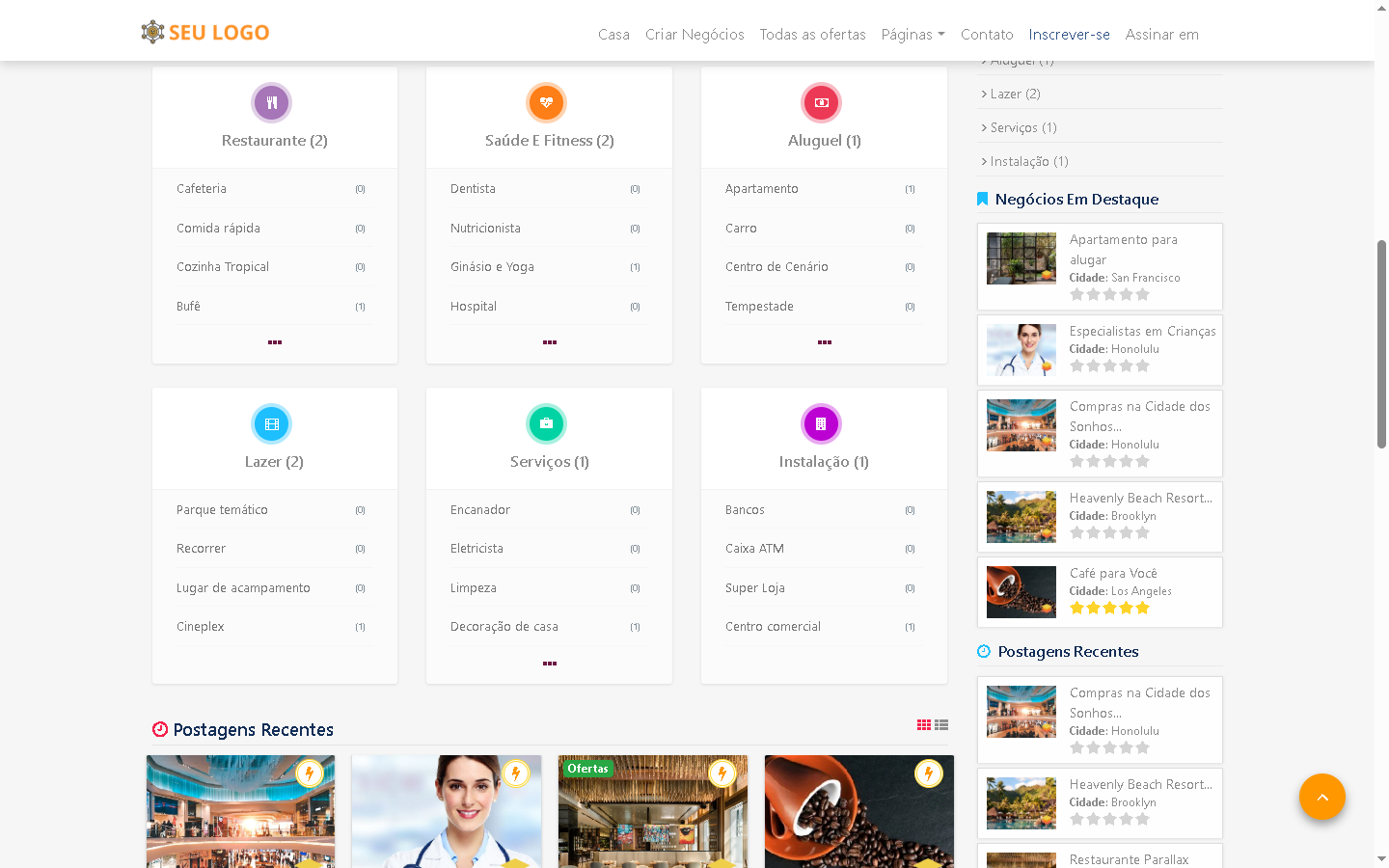Click the Aluguel category money icon
Viewport: 1389px width, 868px height.
[x=821, y=102]
